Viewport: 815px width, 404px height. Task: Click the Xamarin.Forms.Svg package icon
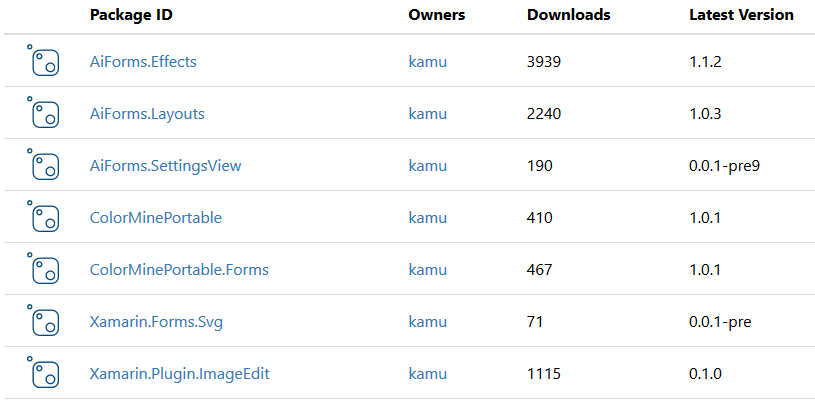pos(43,320)
